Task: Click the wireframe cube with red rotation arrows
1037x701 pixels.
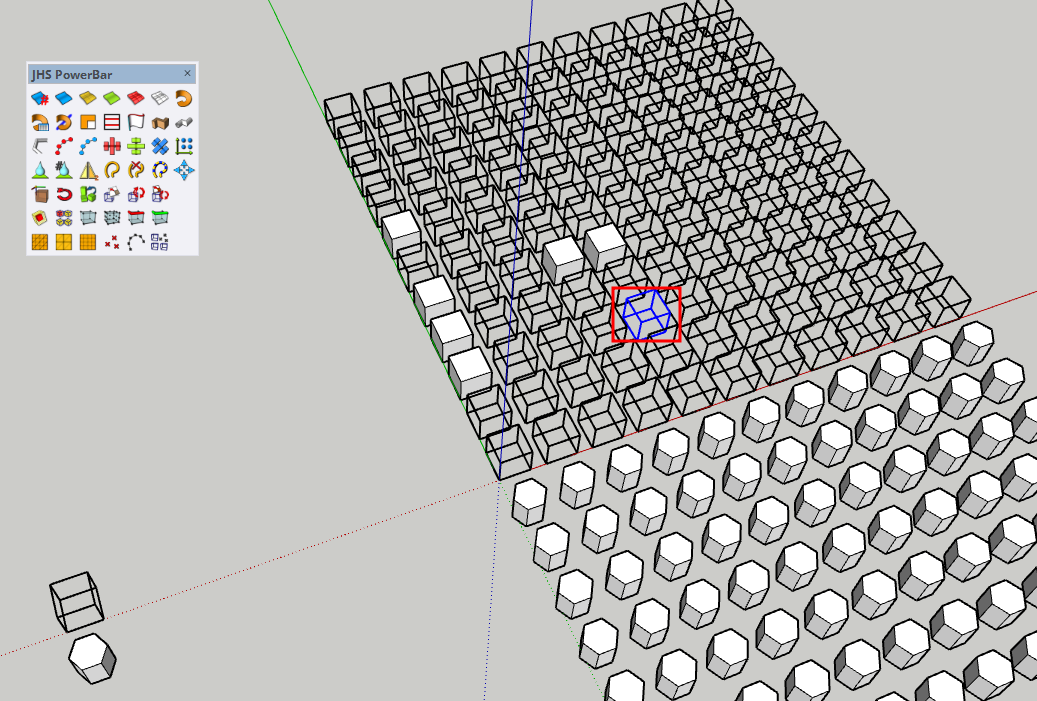Action: point(136,194)
